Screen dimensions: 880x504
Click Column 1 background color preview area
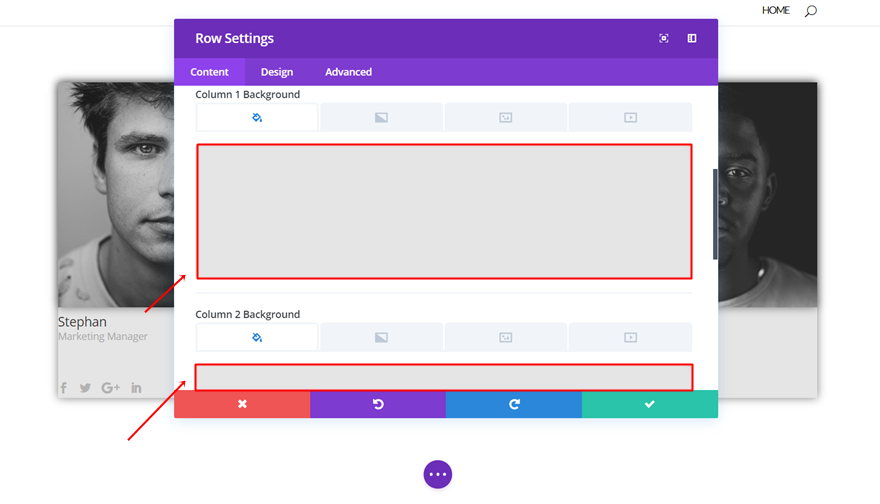point(444,211)
